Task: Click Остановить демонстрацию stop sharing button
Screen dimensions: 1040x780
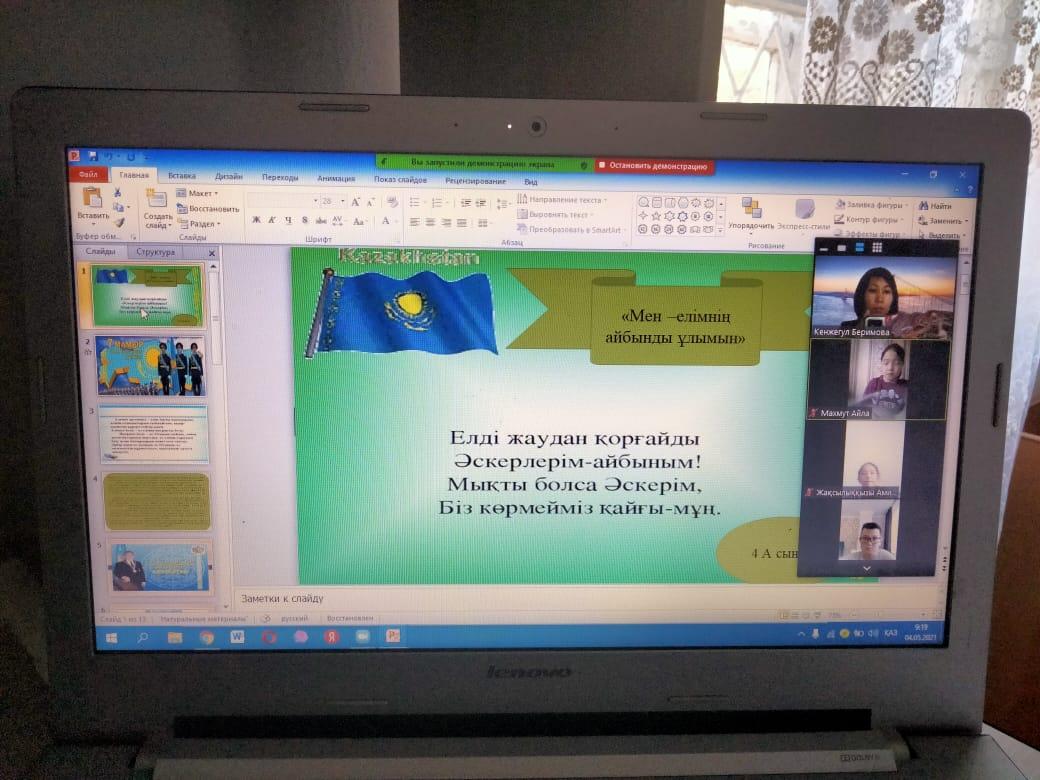Action: 654,166
